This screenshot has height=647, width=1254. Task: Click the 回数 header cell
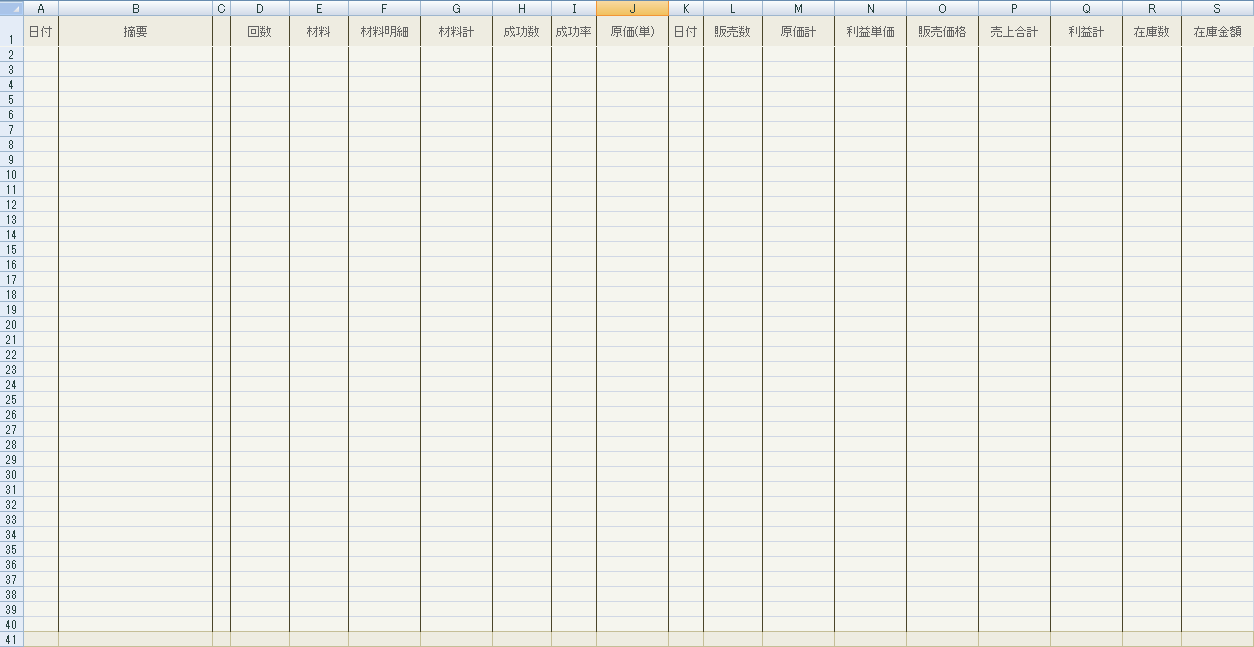(260, 31)
